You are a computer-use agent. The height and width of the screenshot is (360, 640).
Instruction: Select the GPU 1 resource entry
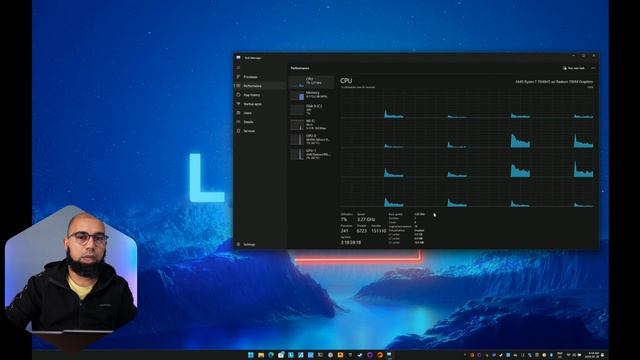(311, 154)
